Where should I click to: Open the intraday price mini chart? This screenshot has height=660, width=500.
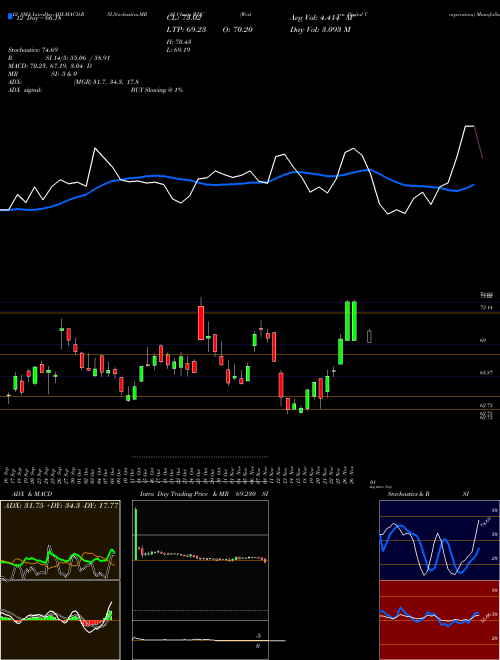coord(200,560)
